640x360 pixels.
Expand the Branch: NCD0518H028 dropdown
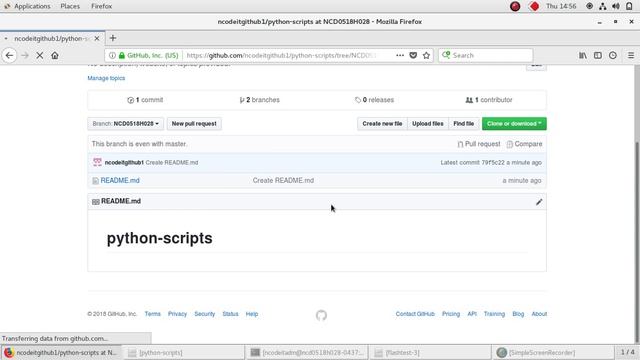(125, 124)
